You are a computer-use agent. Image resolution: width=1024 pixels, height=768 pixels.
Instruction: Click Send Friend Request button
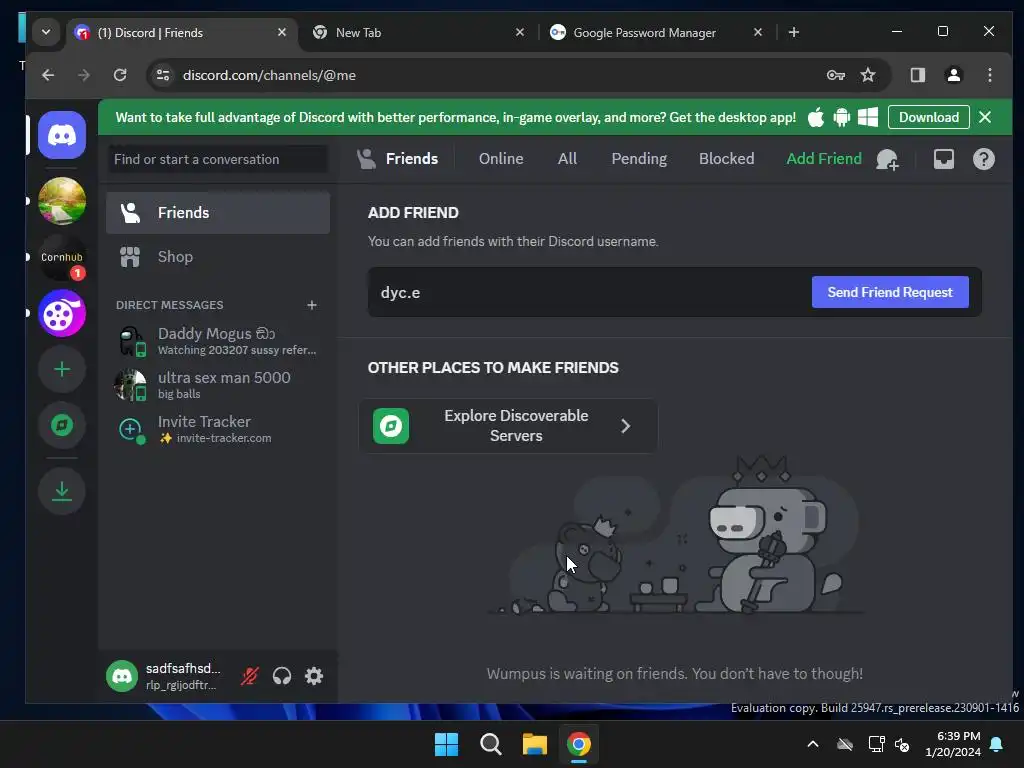click(x=890, y=292)
